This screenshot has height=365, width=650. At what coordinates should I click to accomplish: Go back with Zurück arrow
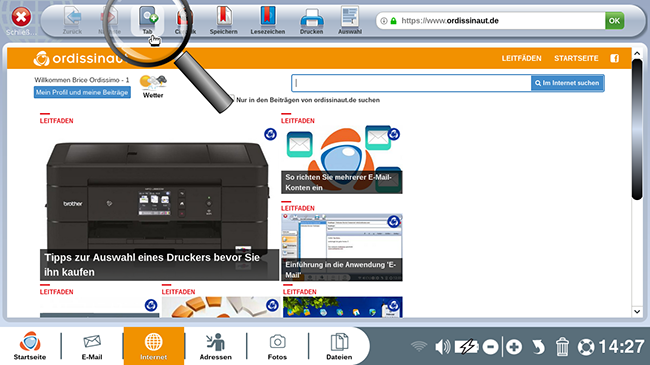(x=72, y=20)
